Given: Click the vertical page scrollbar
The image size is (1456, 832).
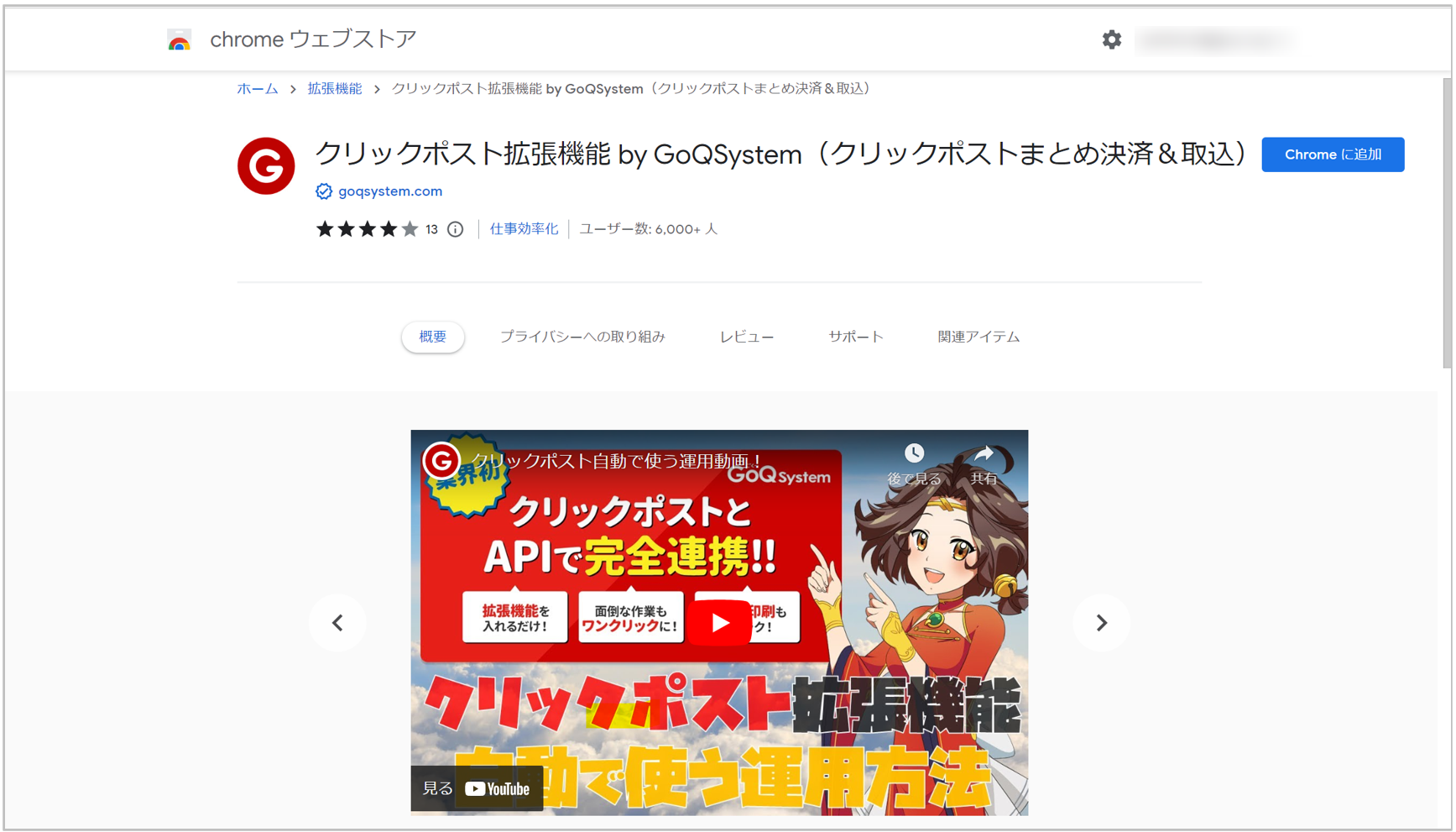Looking at the screenshot, I should point(1447,222).
